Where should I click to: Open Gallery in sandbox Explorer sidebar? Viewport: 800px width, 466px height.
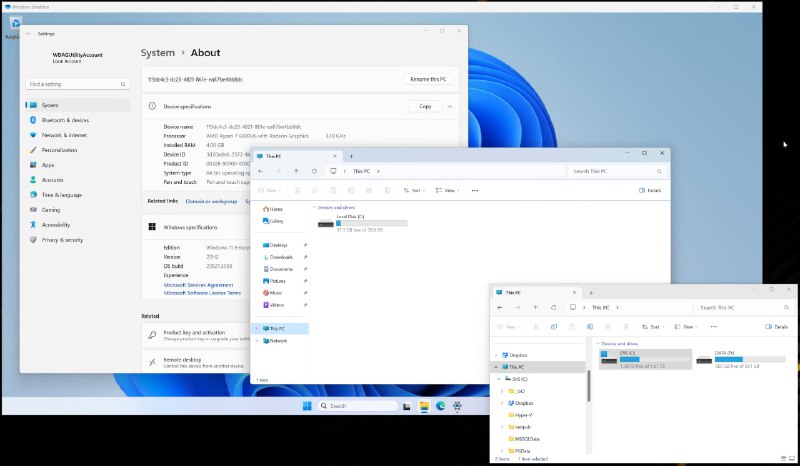[273, 221]
